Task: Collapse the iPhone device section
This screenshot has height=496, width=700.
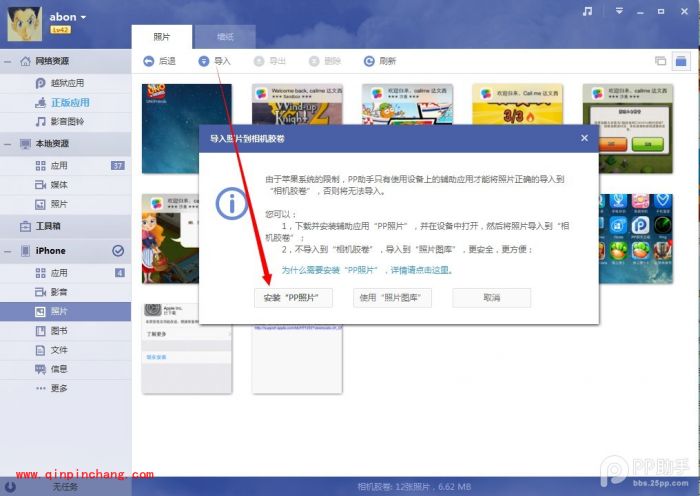Action: tap(8, 251)
